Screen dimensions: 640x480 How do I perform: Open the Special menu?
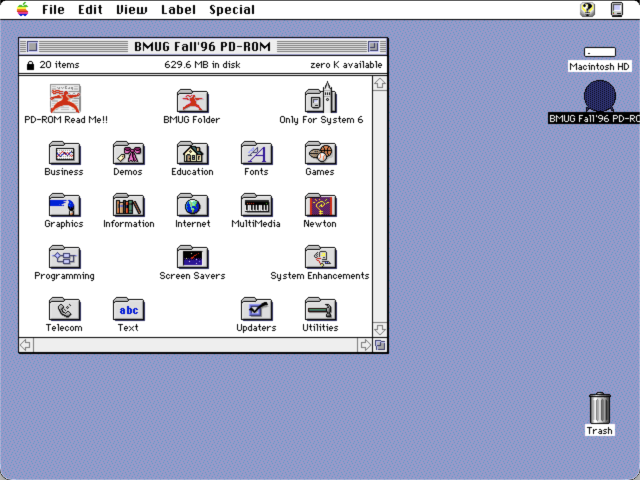[232, 9]
